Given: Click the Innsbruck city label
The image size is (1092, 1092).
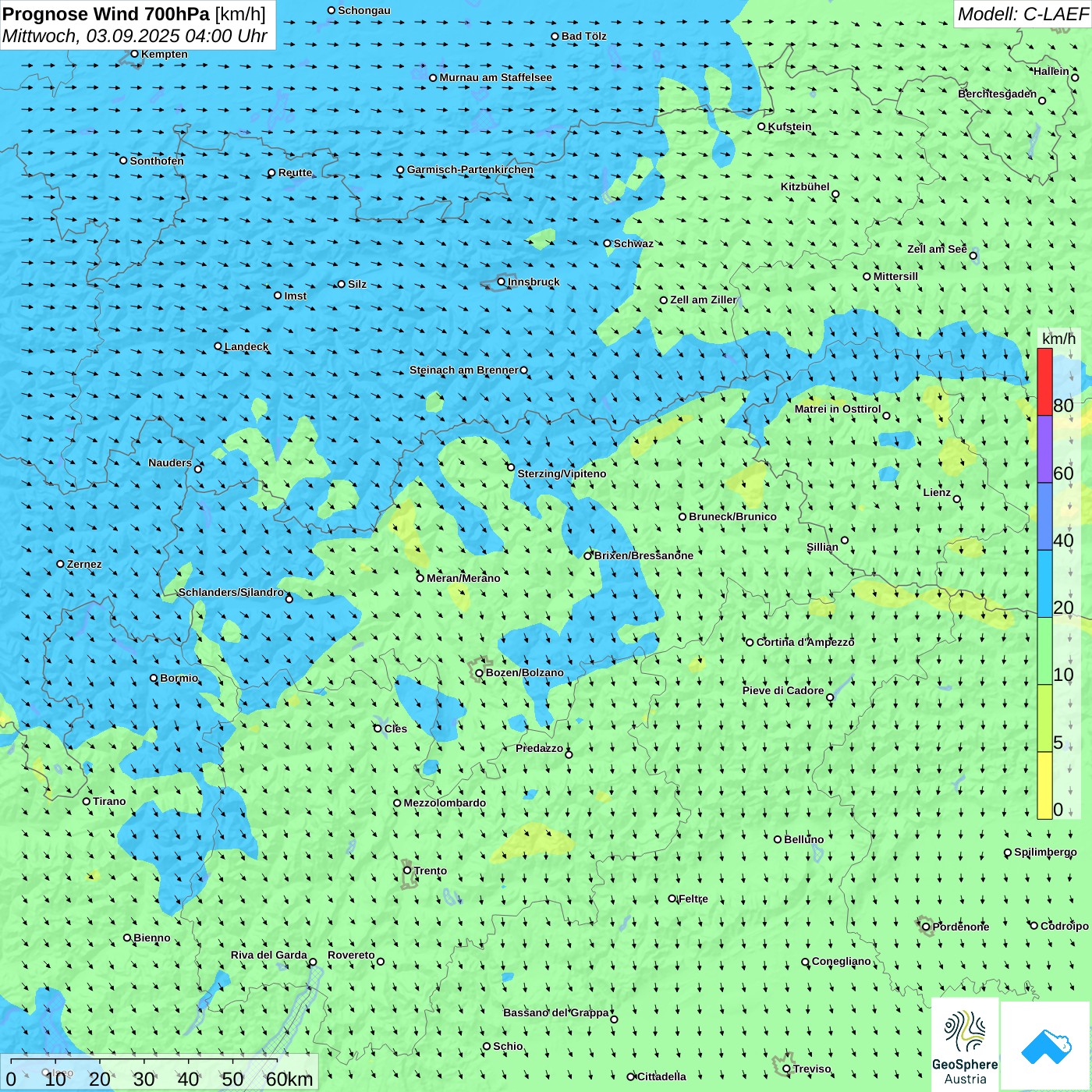Looking at the screenshot, I should (x=534, y=282).
